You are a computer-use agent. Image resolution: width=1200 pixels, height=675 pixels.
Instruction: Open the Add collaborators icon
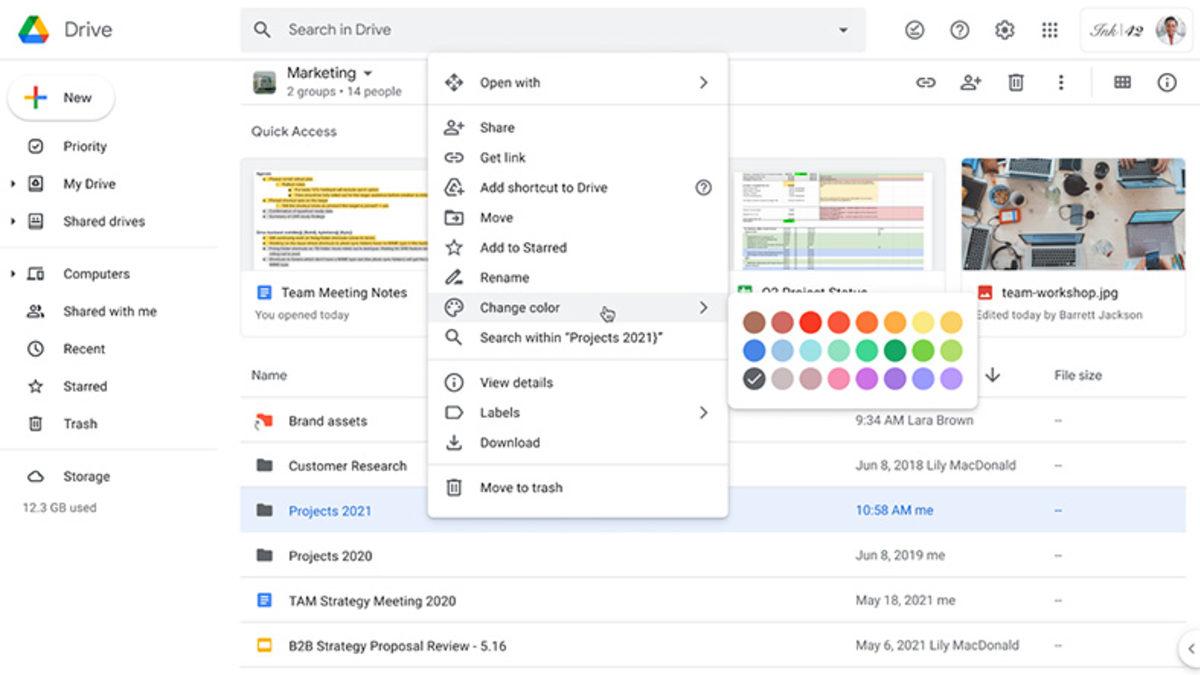pyautogui.click(x=969, y=83)
